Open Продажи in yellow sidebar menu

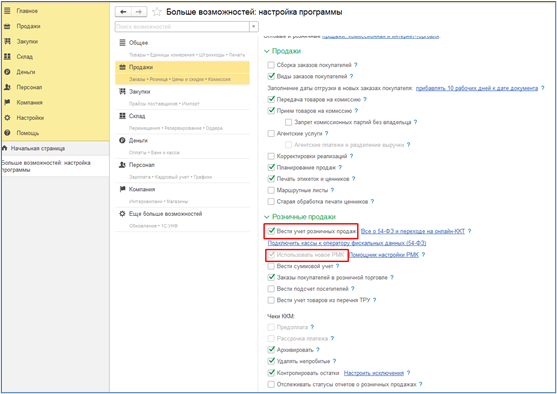(28, 26)
